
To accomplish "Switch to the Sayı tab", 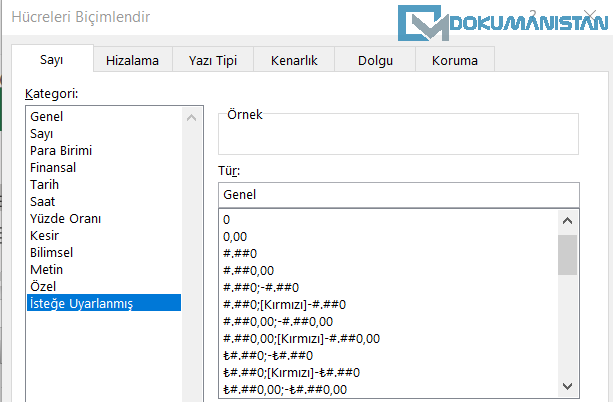I will tap(52, 59).
